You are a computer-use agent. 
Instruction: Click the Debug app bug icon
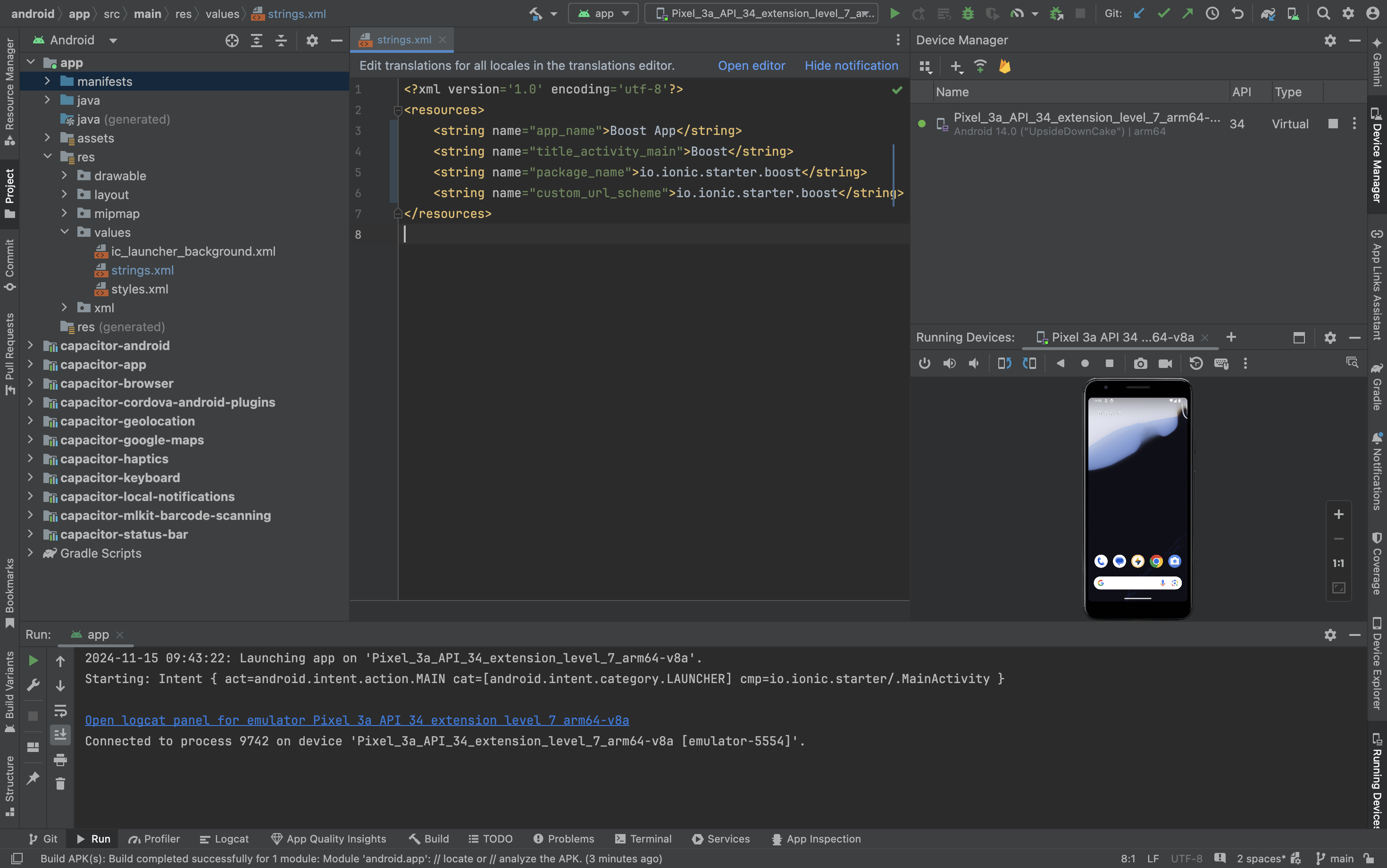(x=967, y=13)
